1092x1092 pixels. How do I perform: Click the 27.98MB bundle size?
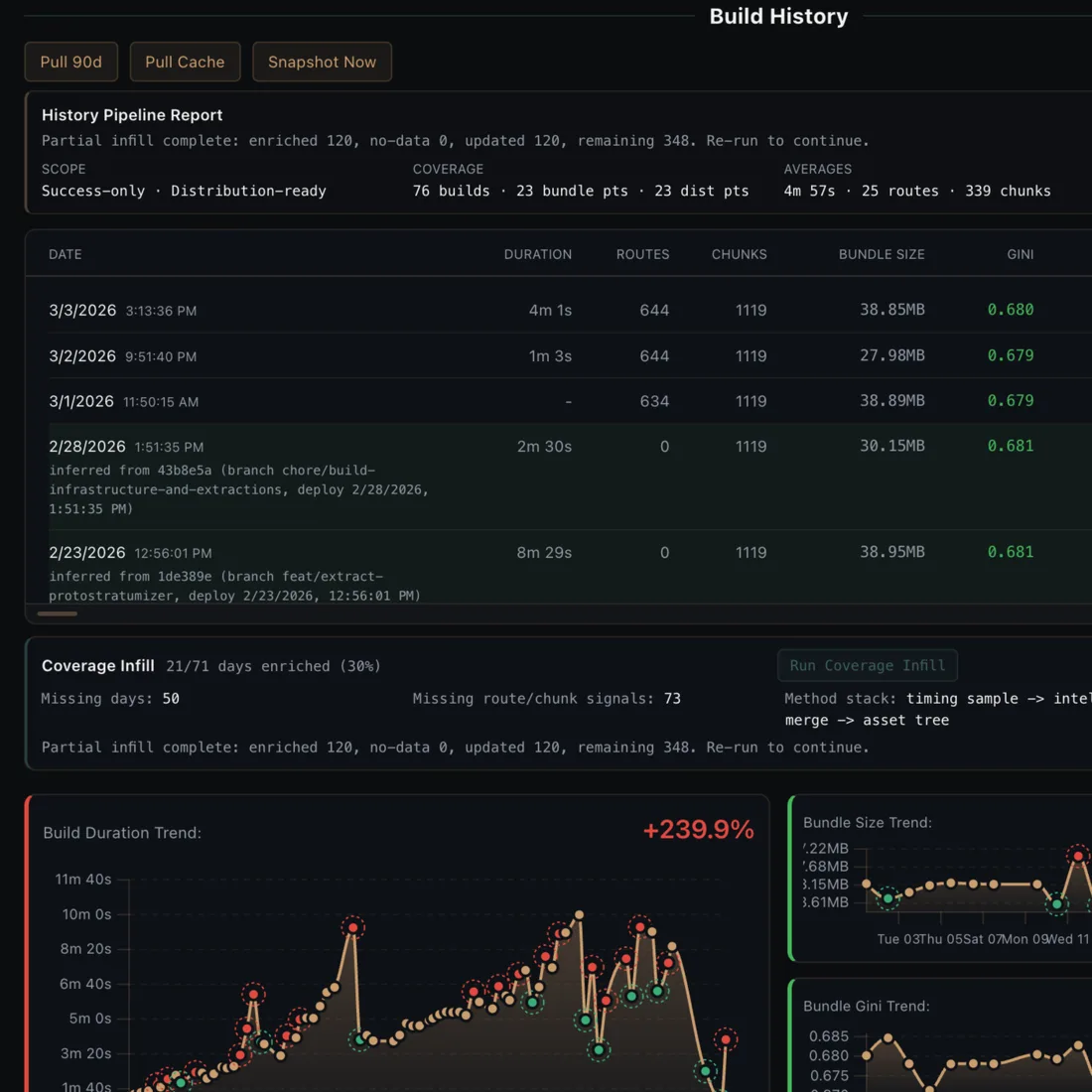coord(891,355)
